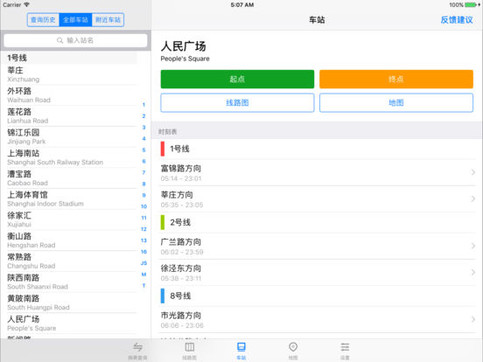Jump to index 10 in sidebar
The height and width of the screenshot is (362, 483).
144,206
